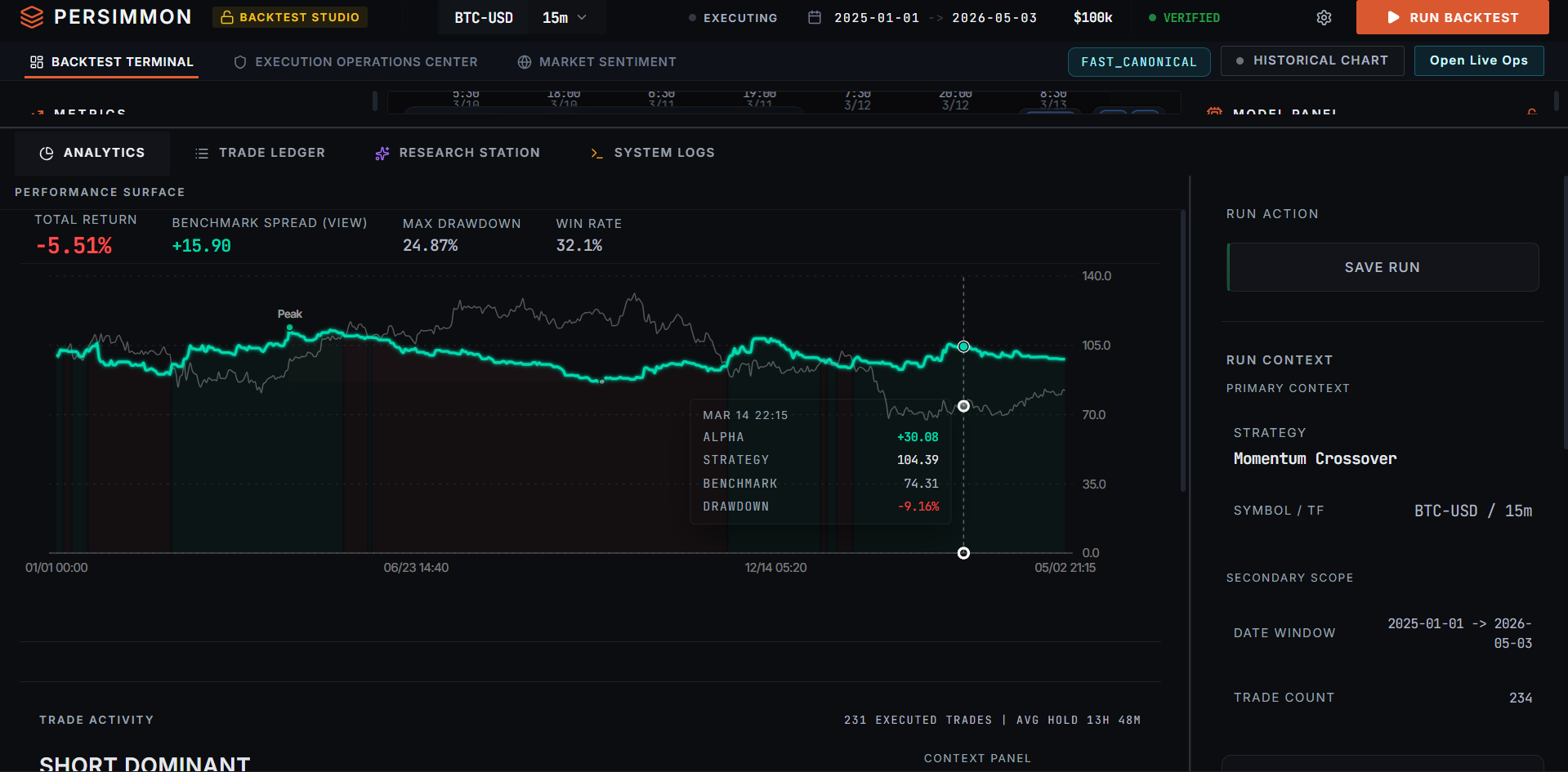The width and height of the screenshot is (1568, 772).
Task: Click the globe icon for Market Sentiment
Action: 525,62
